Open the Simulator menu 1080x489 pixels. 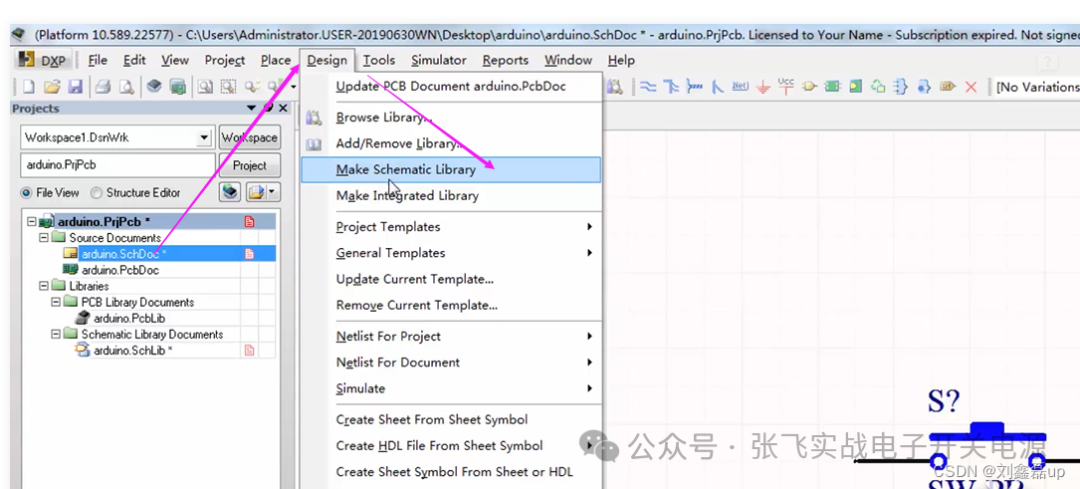439,61
